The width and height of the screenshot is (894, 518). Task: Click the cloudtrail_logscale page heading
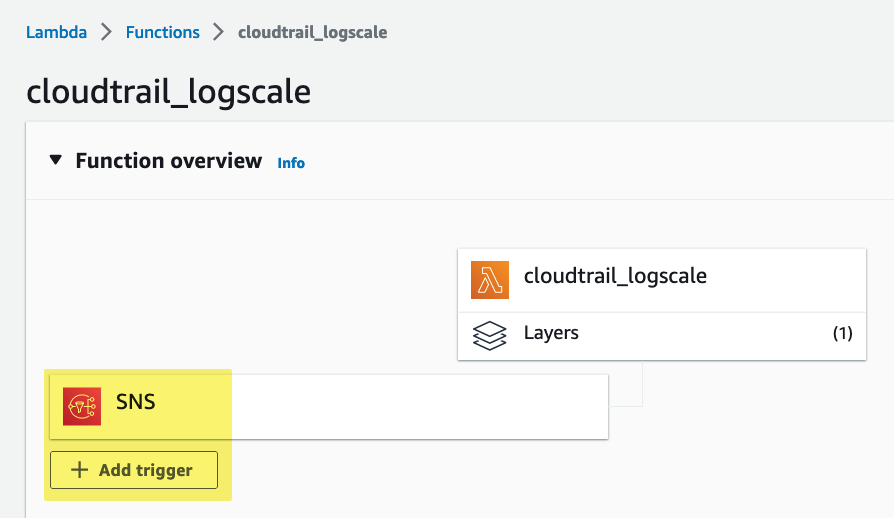(169, 92)
